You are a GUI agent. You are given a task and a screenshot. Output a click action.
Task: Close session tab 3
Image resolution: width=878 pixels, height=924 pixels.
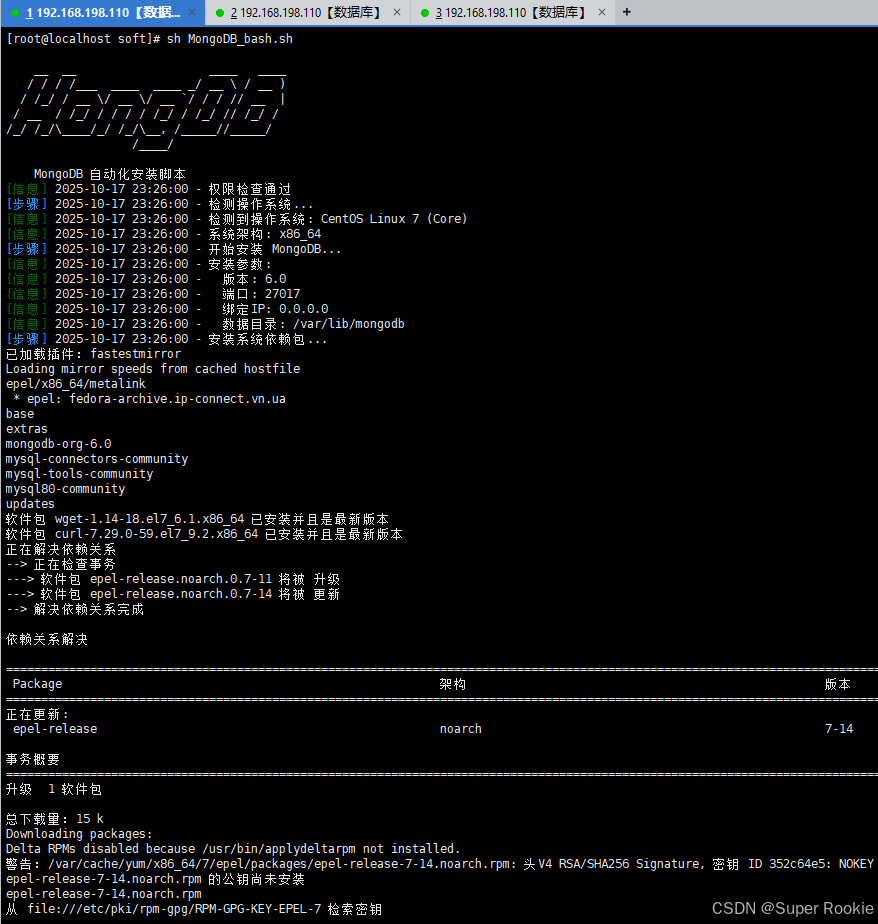pos(602,12)
